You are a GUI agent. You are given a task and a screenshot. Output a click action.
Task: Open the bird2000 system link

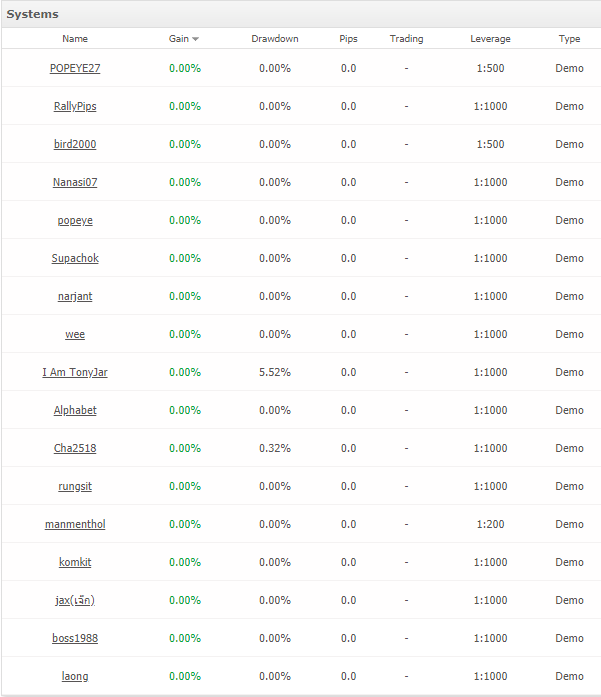[x=75, y=144]
